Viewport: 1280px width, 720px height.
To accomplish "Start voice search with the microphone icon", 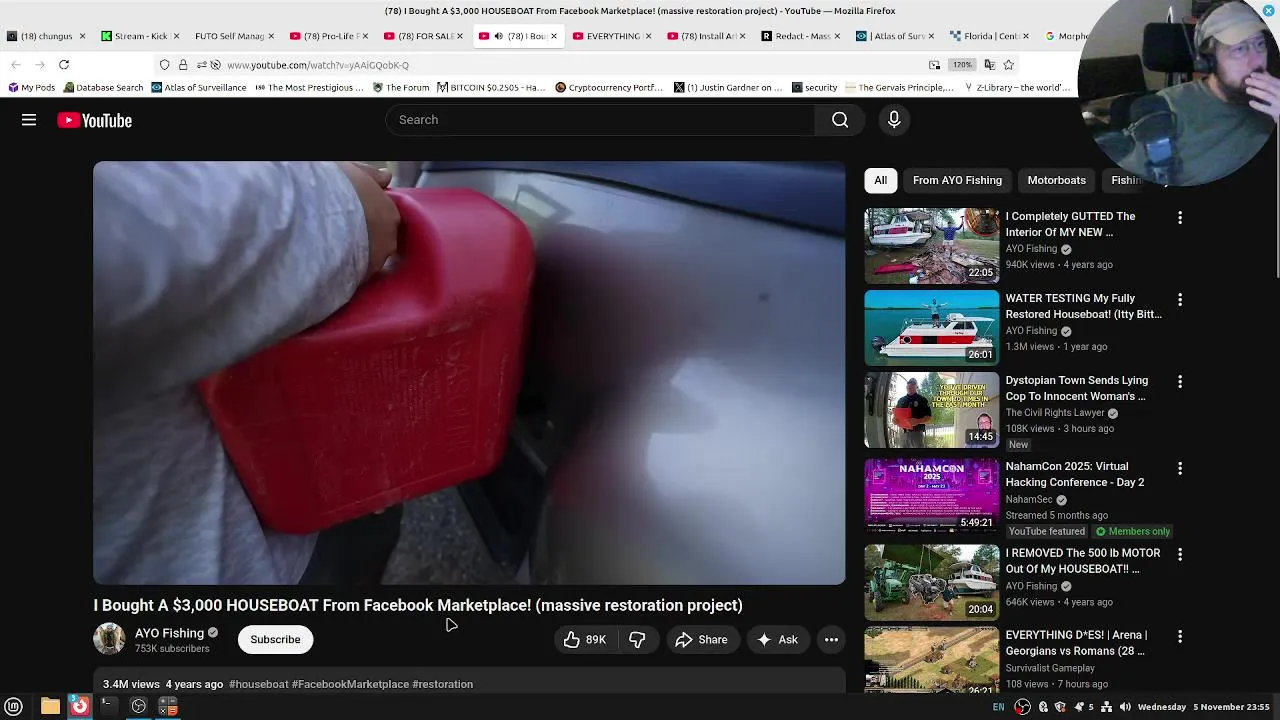I will pyautogui.click(x=894, y=120).
